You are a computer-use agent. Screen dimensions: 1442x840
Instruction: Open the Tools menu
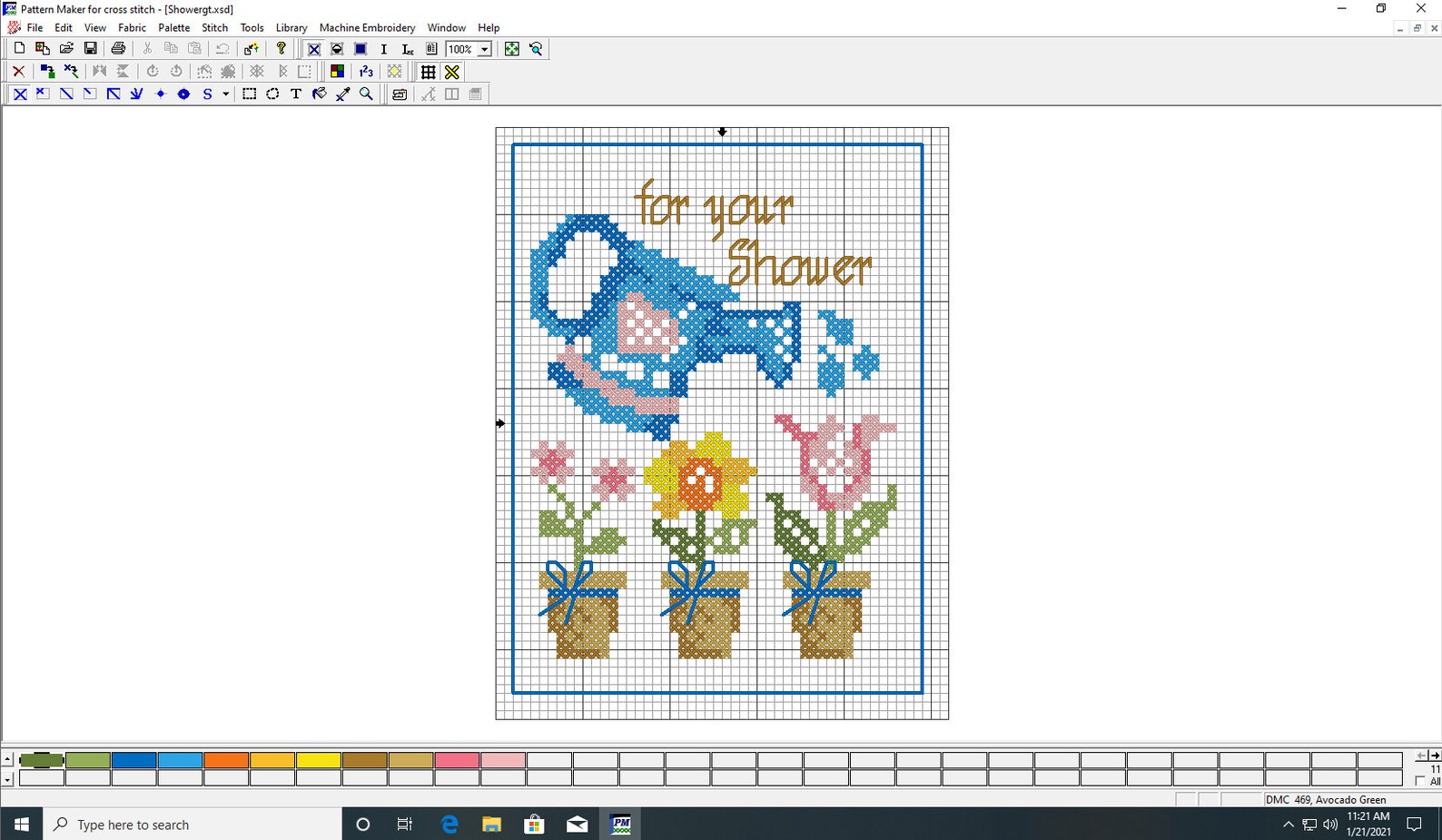[x=252, y=28]
